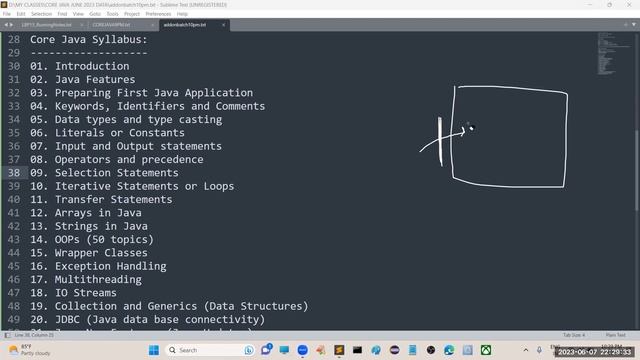Click '13. Strings in Java' line

coord(89,226)
